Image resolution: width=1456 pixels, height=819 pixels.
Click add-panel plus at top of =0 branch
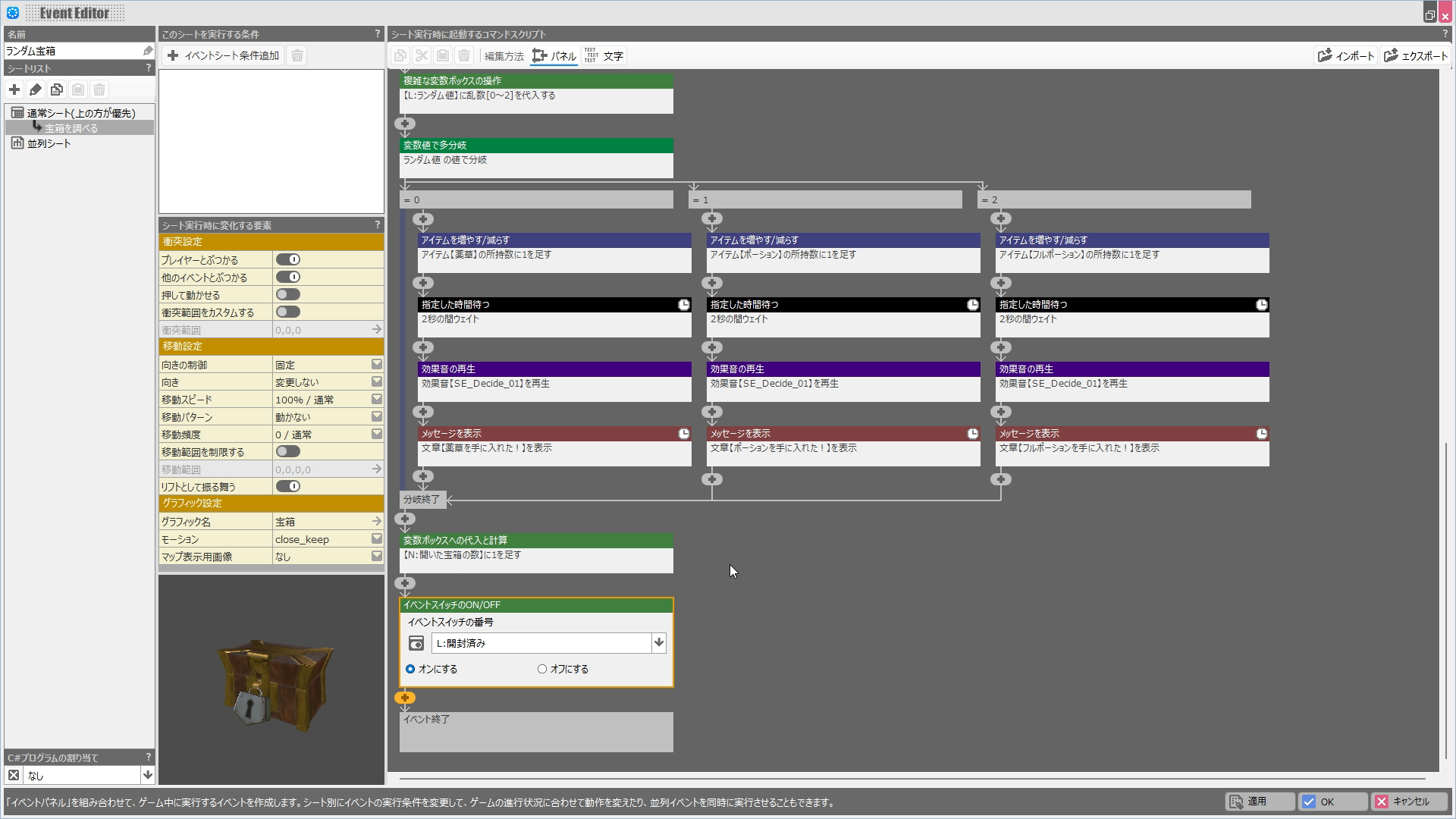click(x=423, y=219)
